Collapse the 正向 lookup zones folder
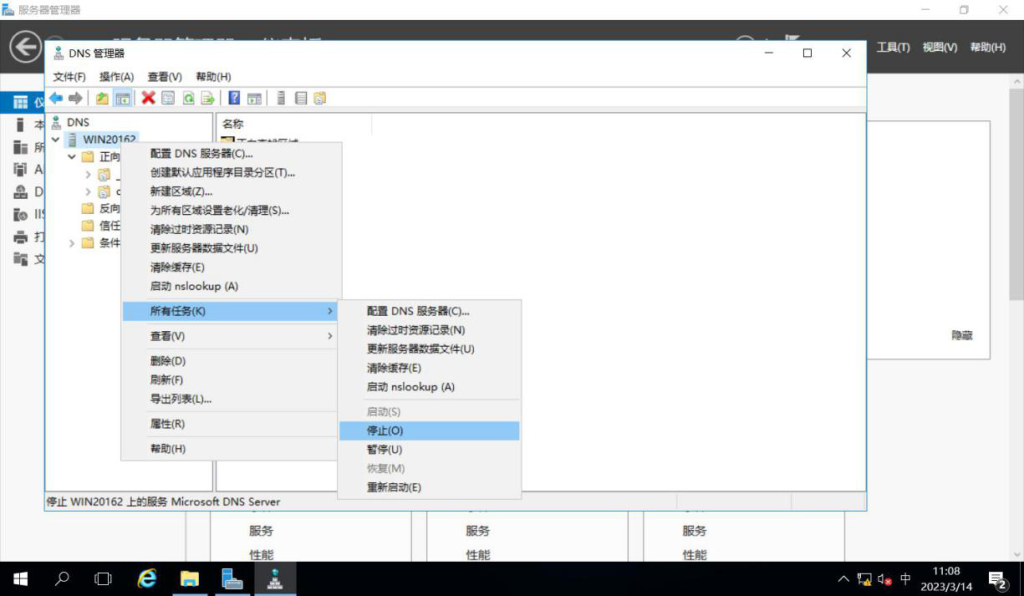1024x596 pixels. coord(72,157)
